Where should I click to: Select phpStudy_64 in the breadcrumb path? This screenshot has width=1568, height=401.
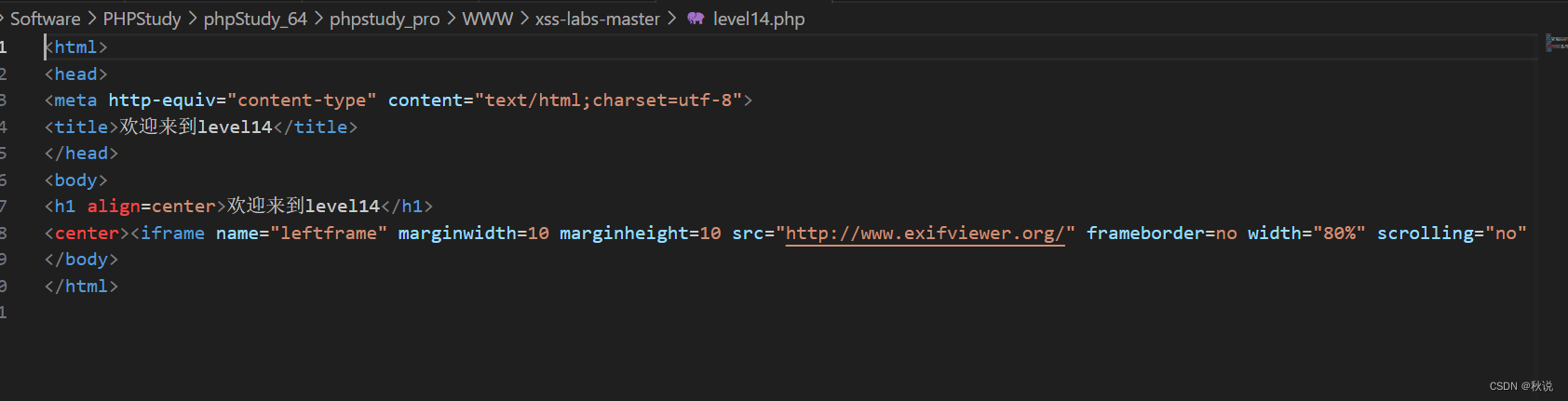pos(255,19)
